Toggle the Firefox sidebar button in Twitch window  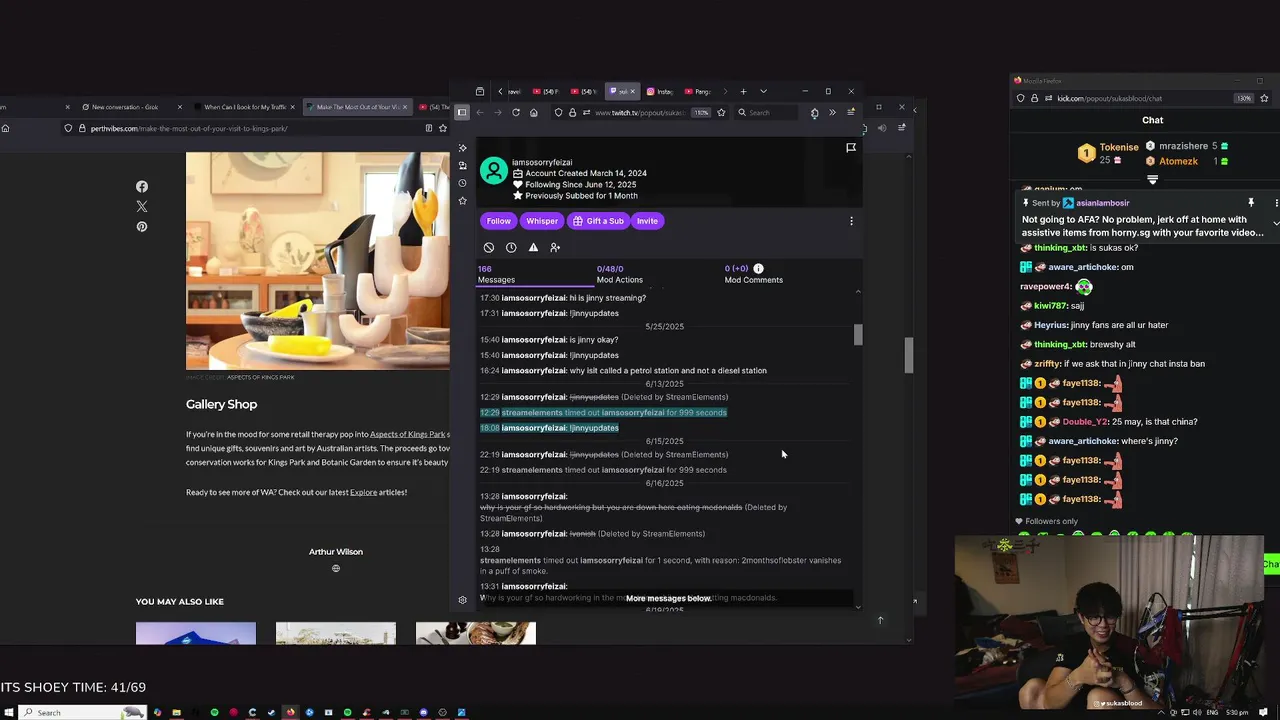click(462, 112)
